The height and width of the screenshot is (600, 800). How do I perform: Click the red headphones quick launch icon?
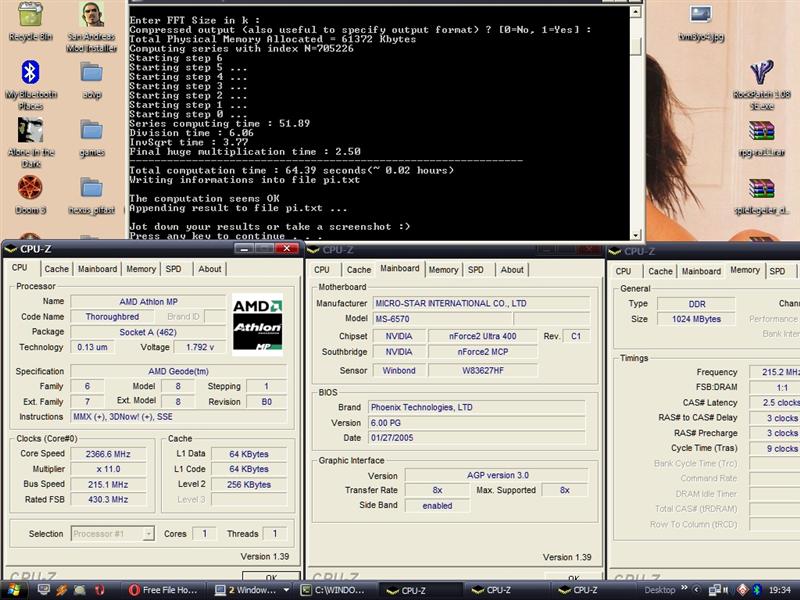click(99, 590)
